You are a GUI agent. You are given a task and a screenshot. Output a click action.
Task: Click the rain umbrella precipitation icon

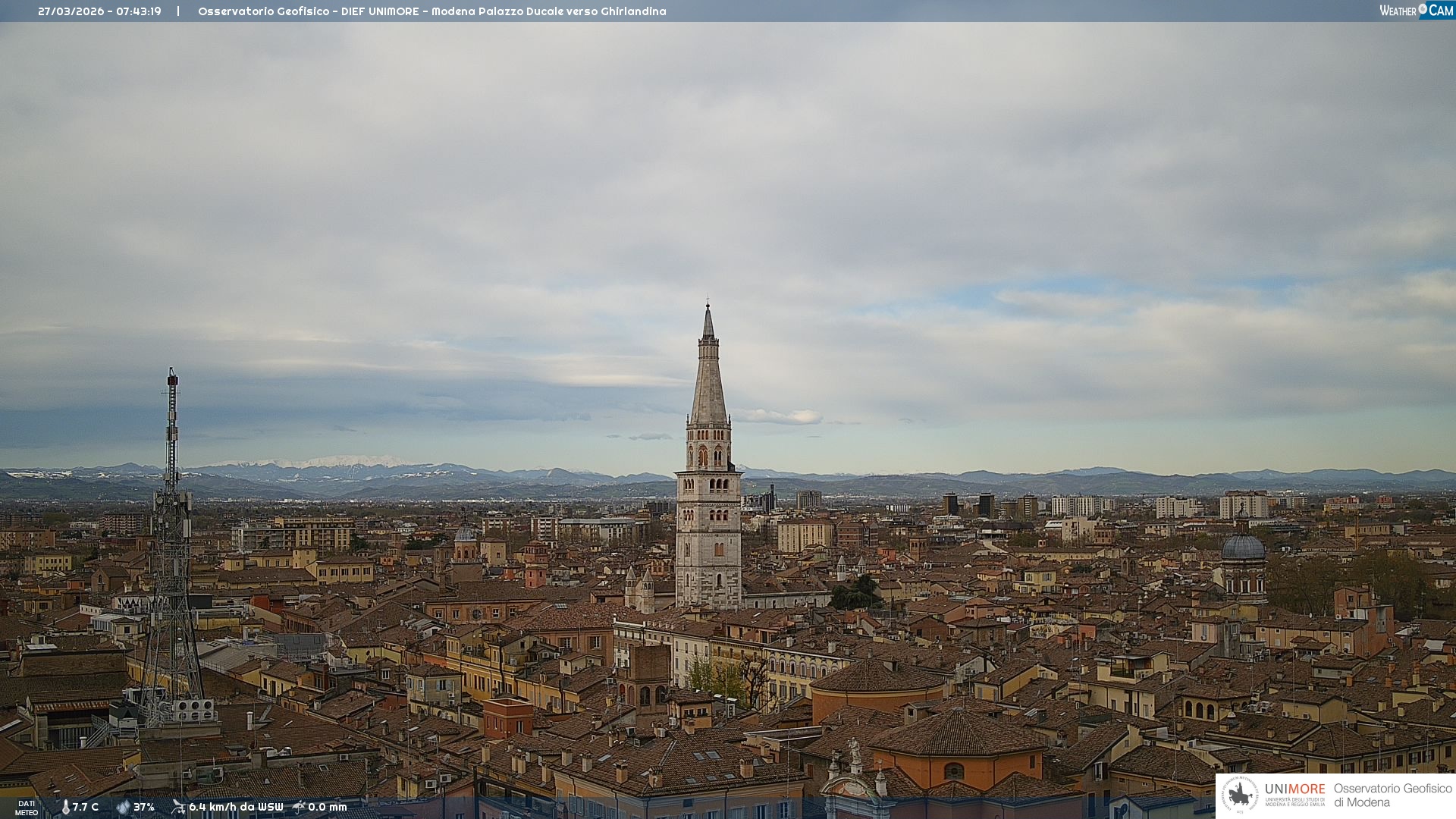pyautogui.click(x=299, y=807)
